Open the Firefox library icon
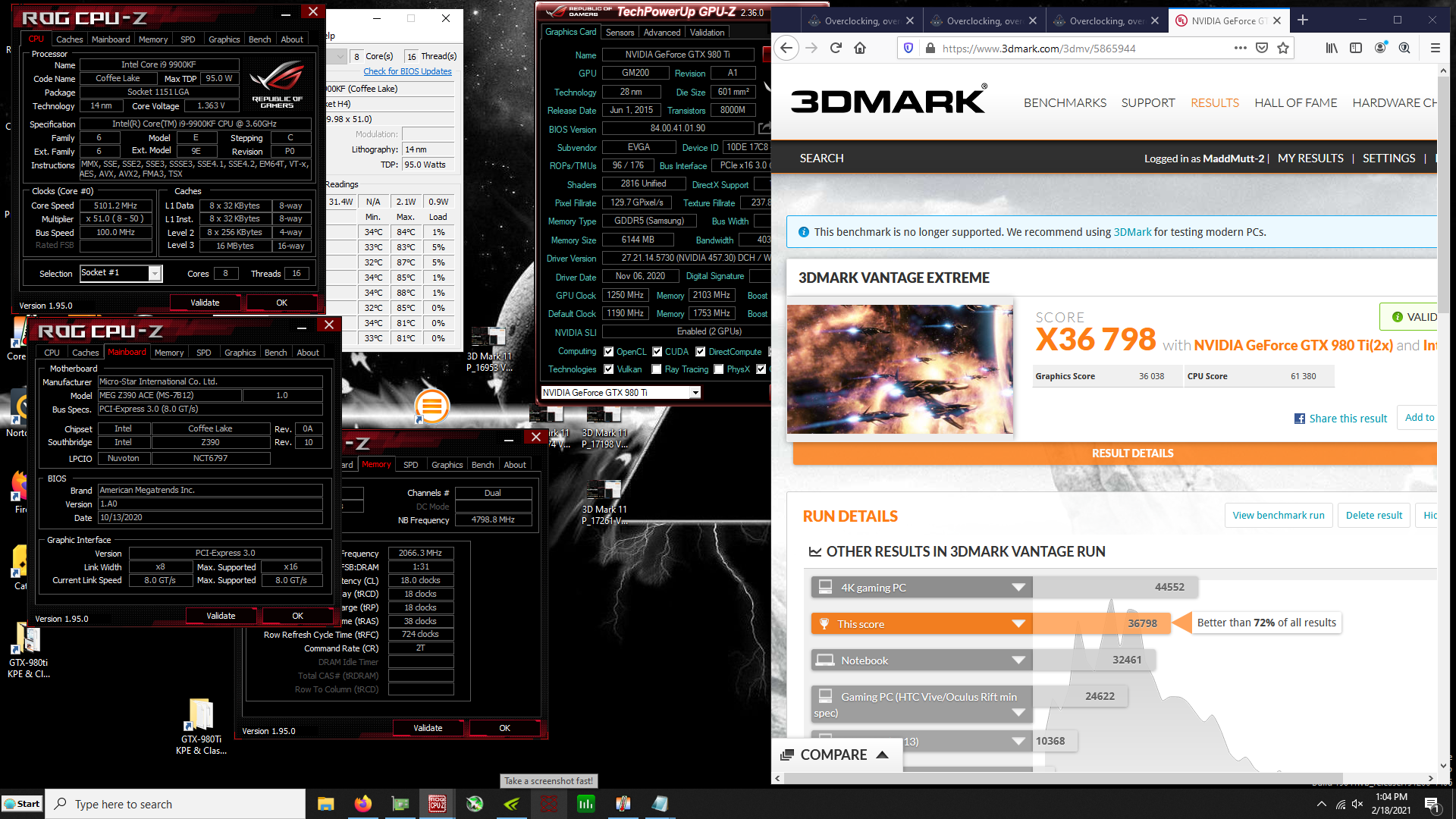 (x=1332, y=48)
